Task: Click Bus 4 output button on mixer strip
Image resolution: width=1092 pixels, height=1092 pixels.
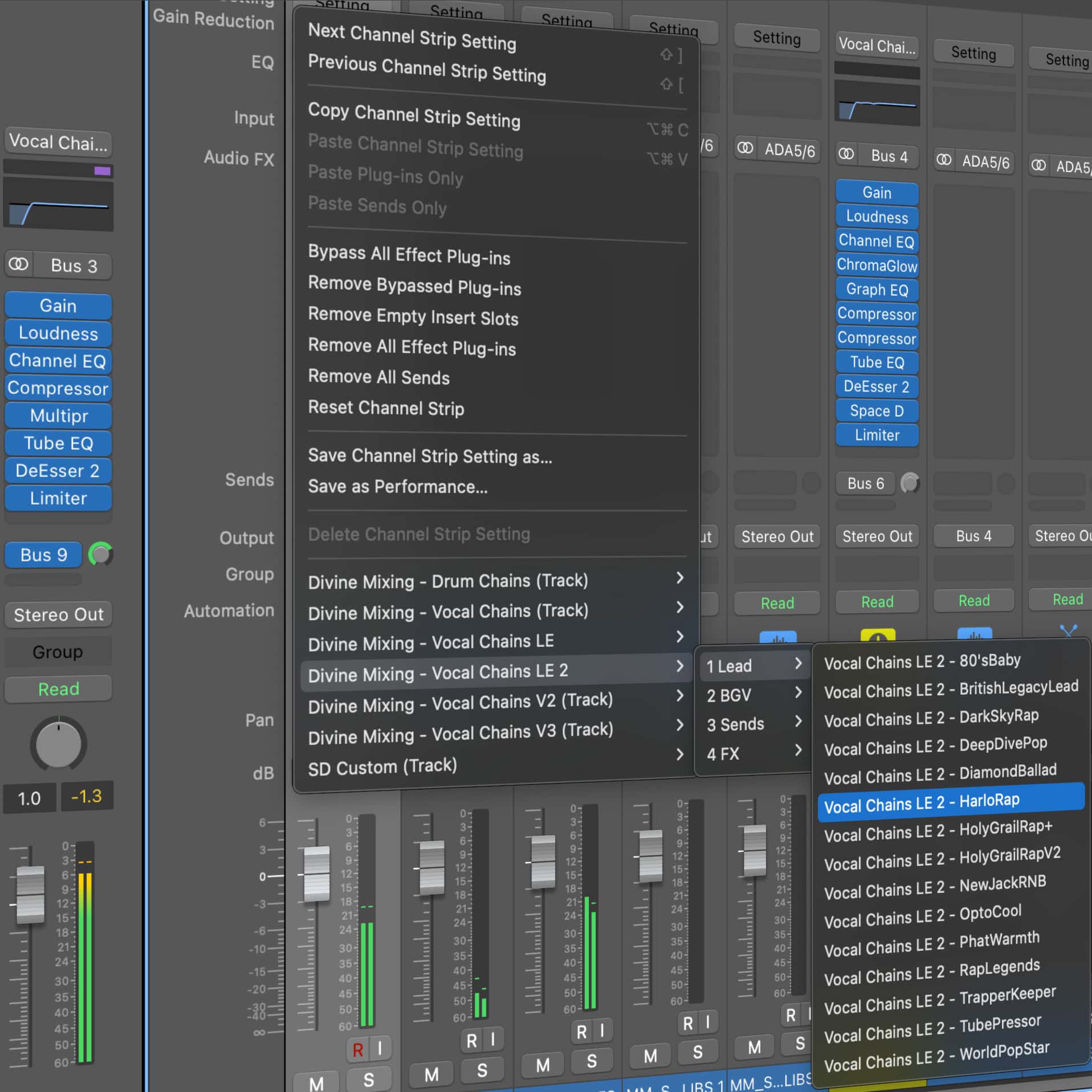Action: tap(973, 536)
